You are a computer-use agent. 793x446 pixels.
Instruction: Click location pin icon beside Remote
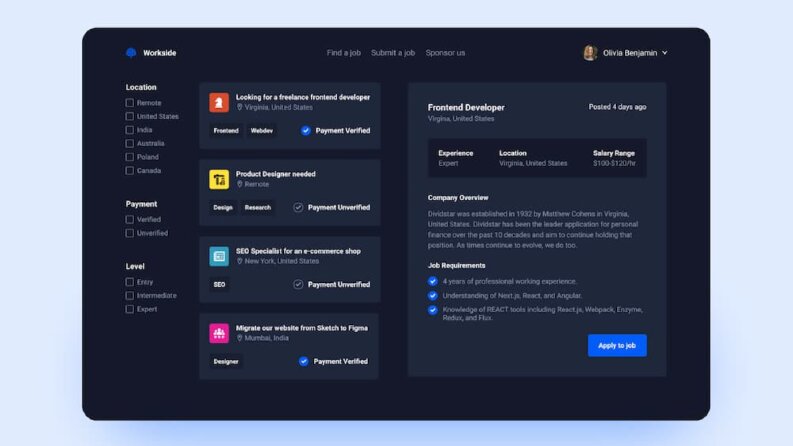240,184
